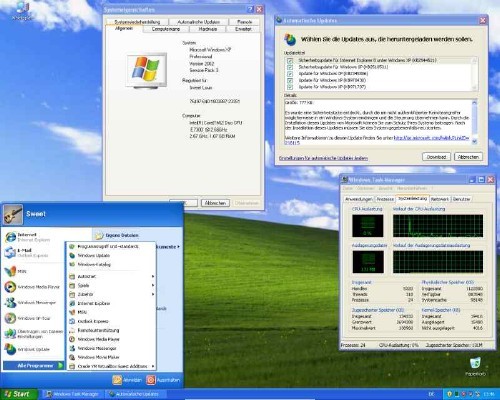The image size is (500, 400).
Task: Open Arbeitsplatz desktop icon
Action: pyautogui.click(x=22, y=11)
